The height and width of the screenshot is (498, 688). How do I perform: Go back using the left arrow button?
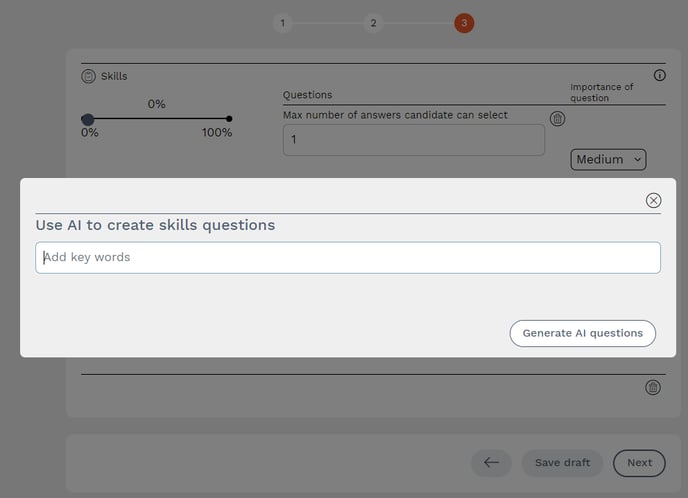tap(491, 462)
